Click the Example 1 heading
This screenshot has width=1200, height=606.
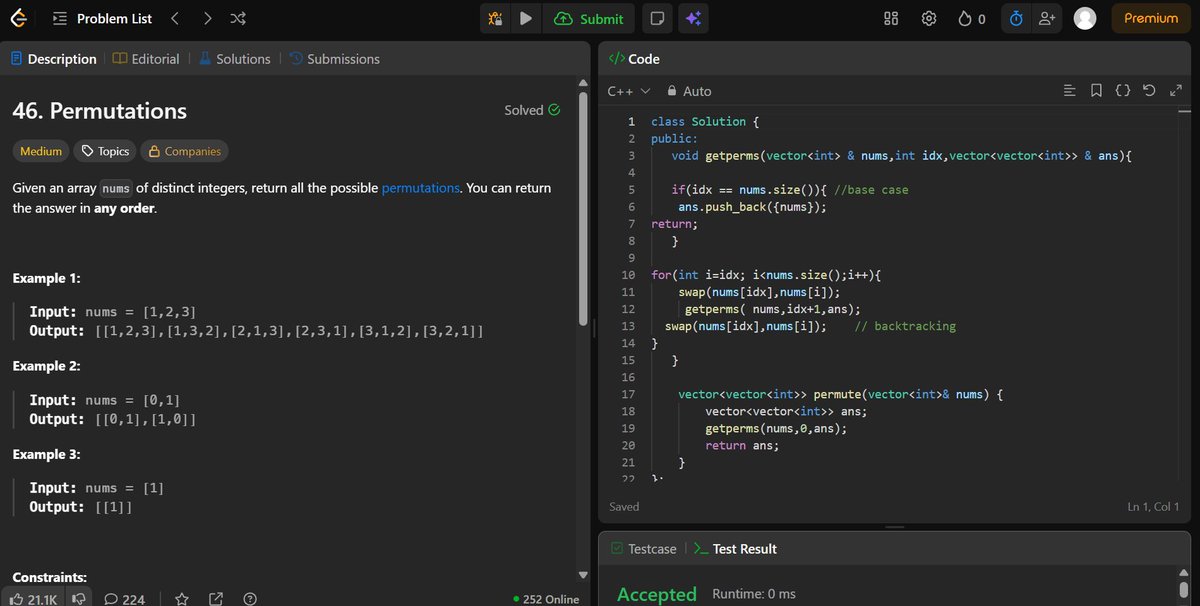click(x=46, y=278)
